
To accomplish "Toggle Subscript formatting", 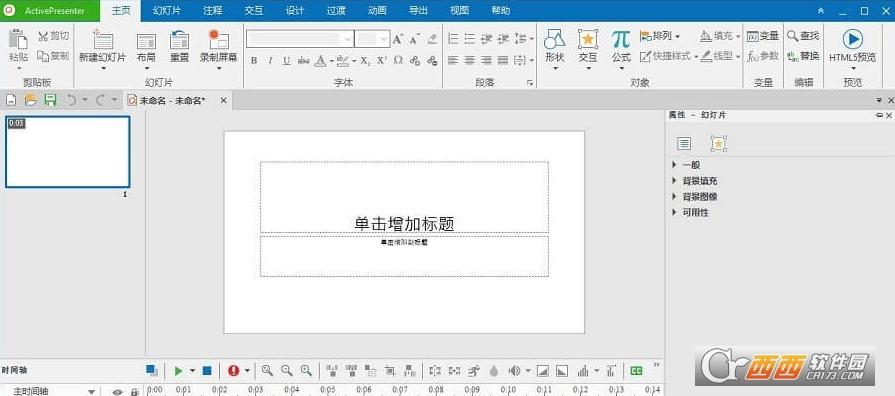I will [x=365, y=60].
